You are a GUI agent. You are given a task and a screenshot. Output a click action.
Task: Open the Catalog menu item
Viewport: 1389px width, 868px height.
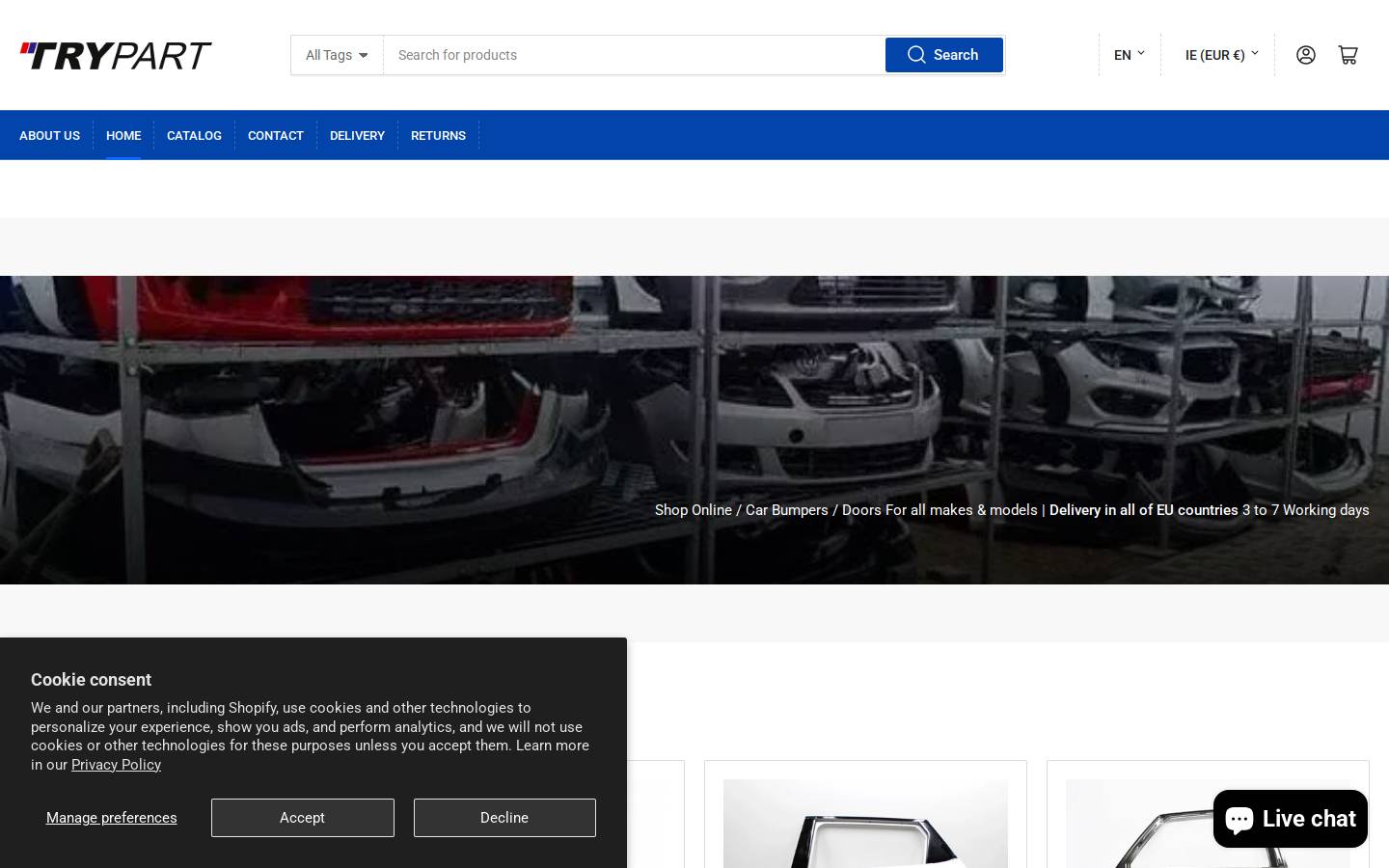point(194,135)
